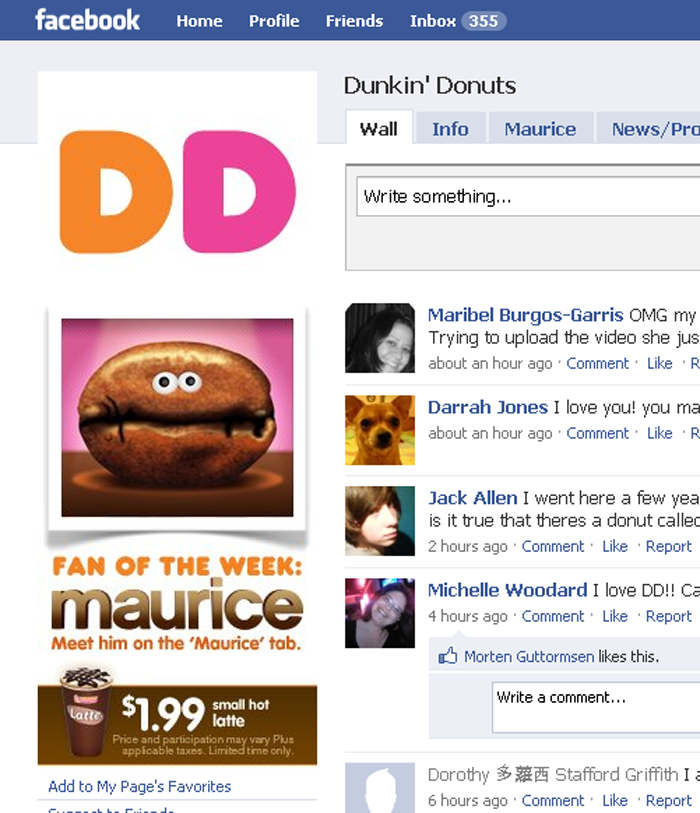Click Jack Allen's profile picture
Image resolution: width=700 pixels, height=813 pixels.
(x=380, y=521)
